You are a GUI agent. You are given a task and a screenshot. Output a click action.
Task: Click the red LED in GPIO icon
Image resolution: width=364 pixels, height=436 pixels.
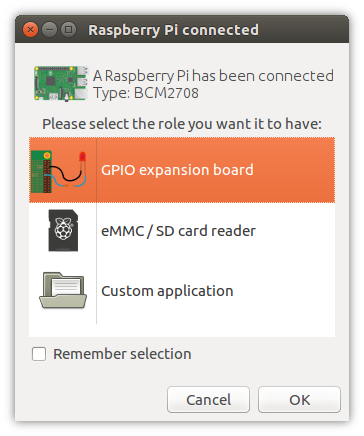coord(82,157)
